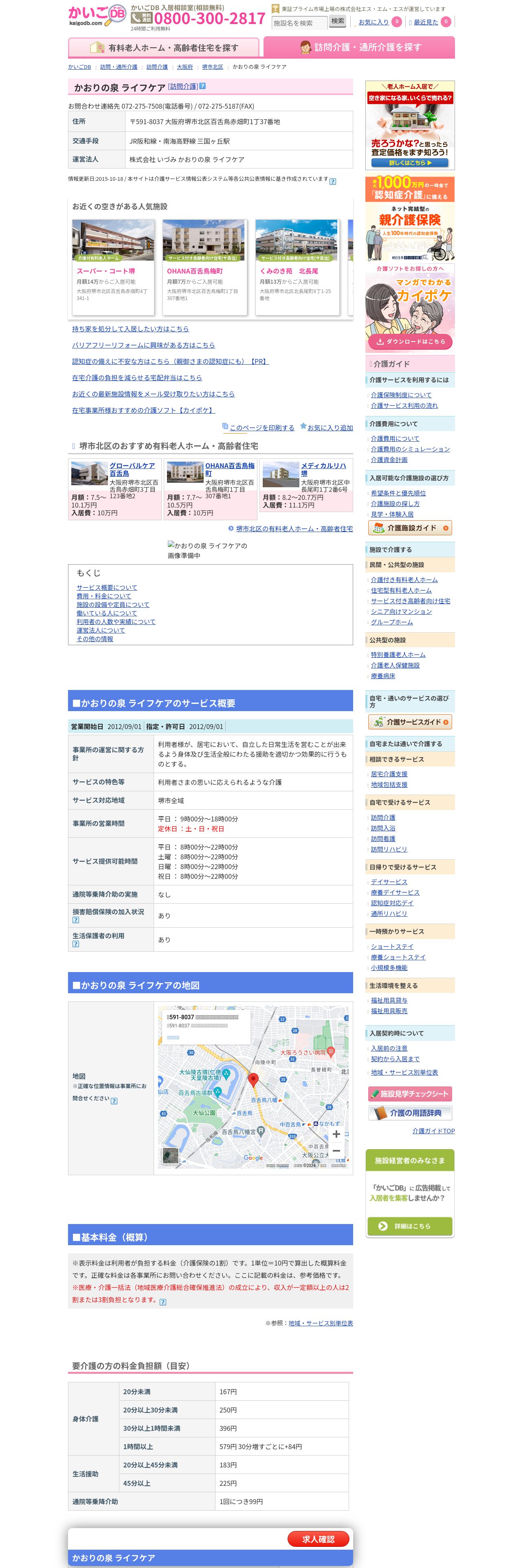Open 特別養護老人ホーム sidebar link

[398, 655]
